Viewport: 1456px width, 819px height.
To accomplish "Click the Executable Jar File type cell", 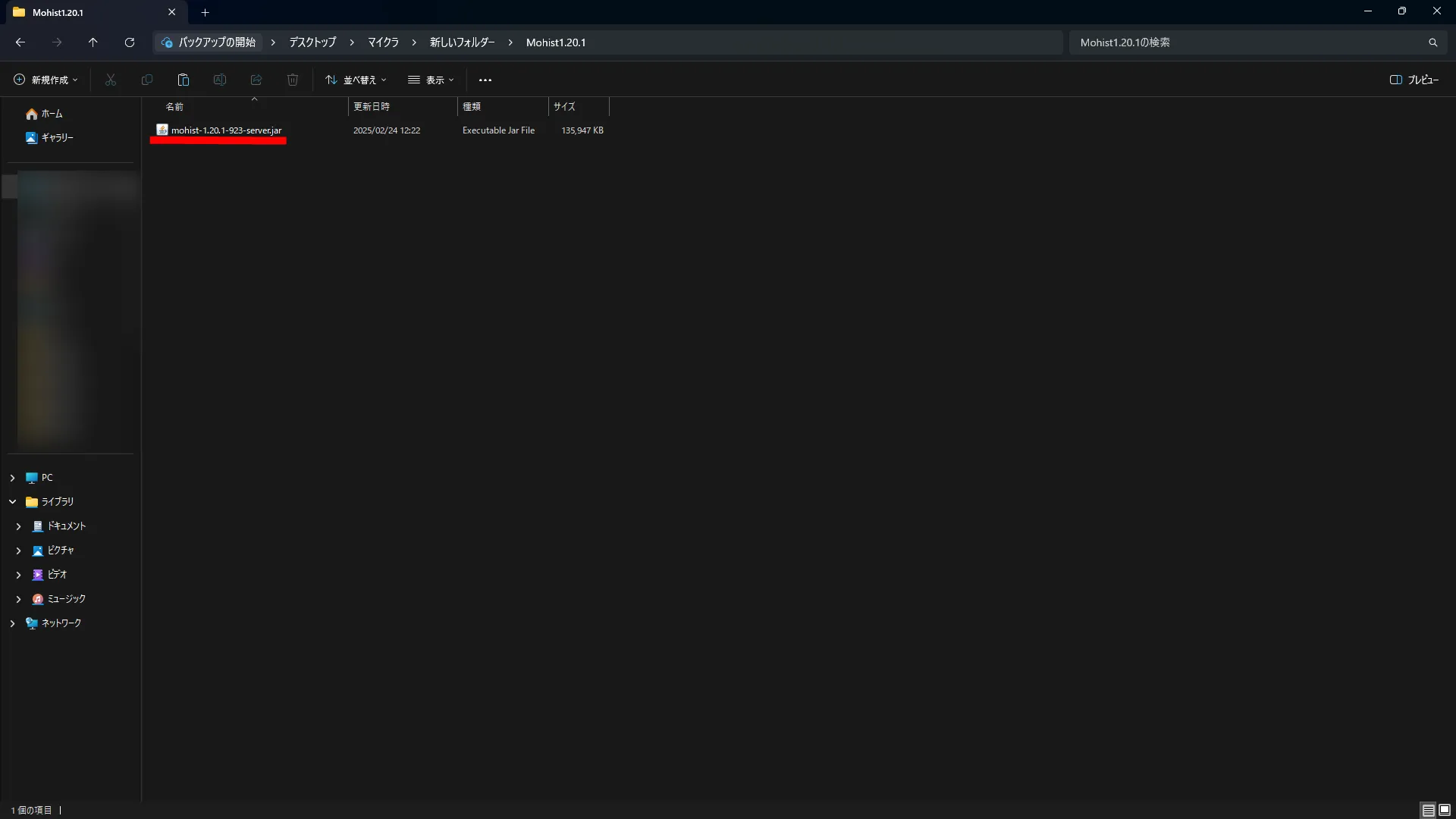I will click(498, 130).
